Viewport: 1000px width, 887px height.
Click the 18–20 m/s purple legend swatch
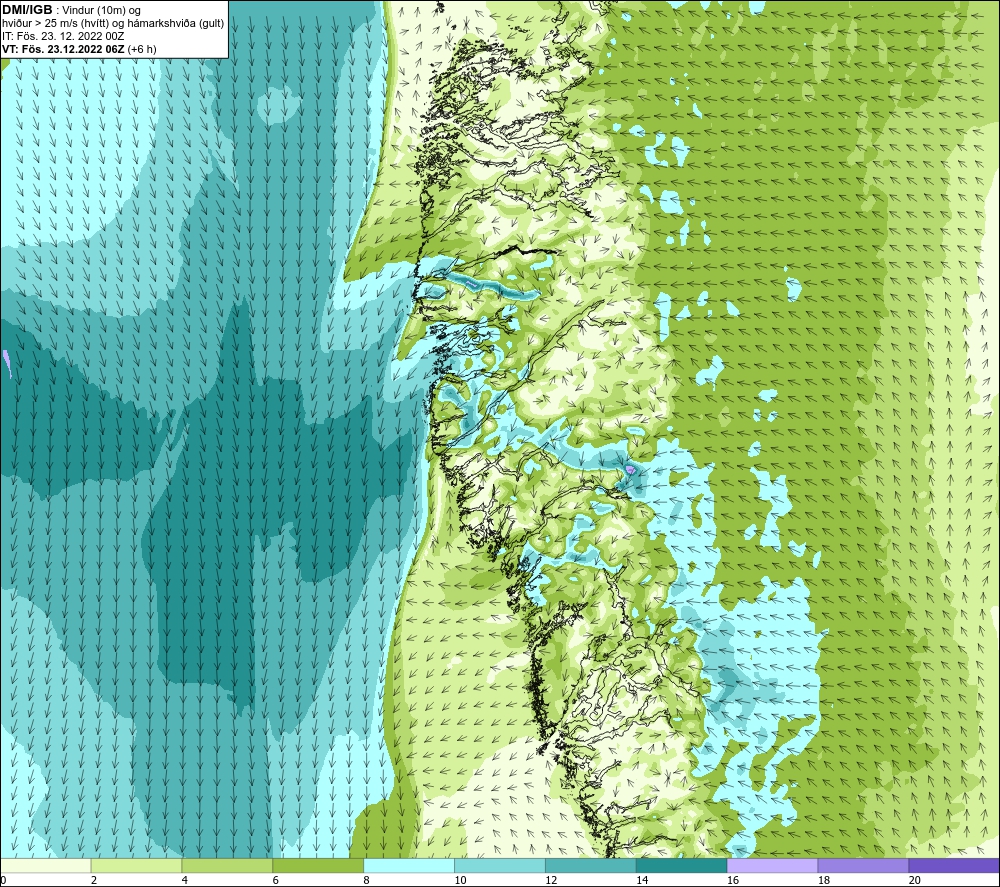863,866
